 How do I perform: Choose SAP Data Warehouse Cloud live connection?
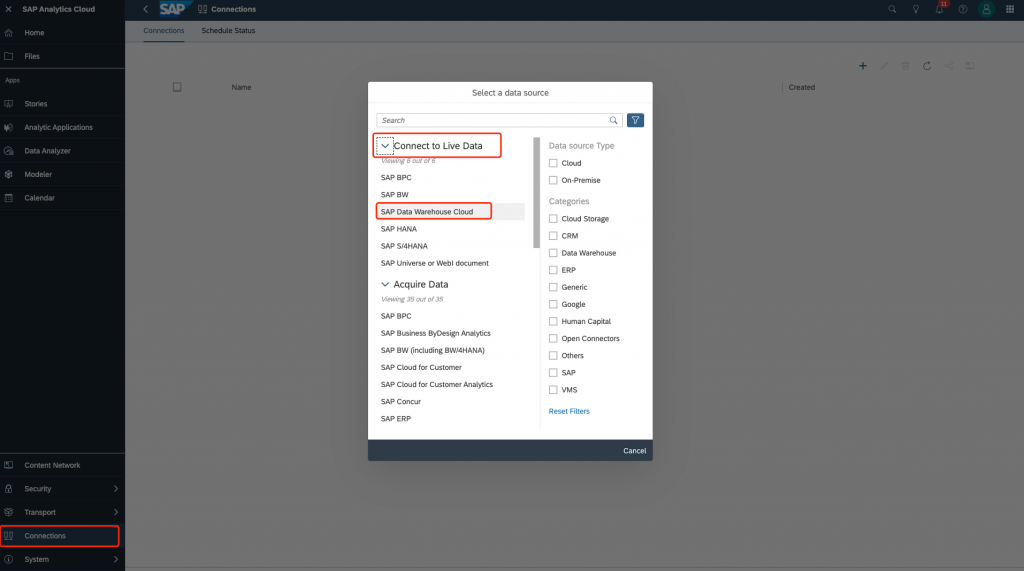tap(451, 212)
